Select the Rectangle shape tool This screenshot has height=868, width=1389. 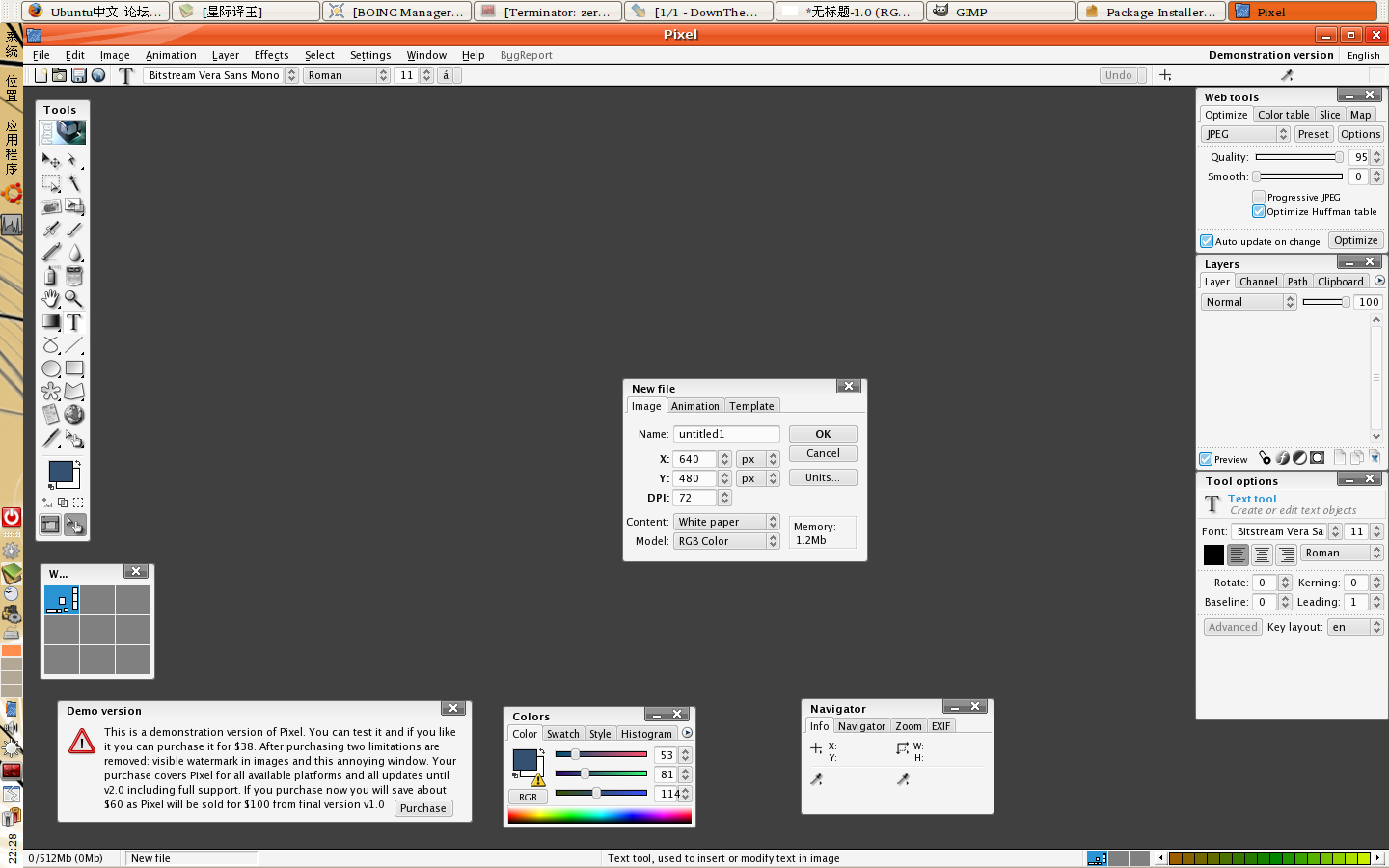click(x=74, y=368)
